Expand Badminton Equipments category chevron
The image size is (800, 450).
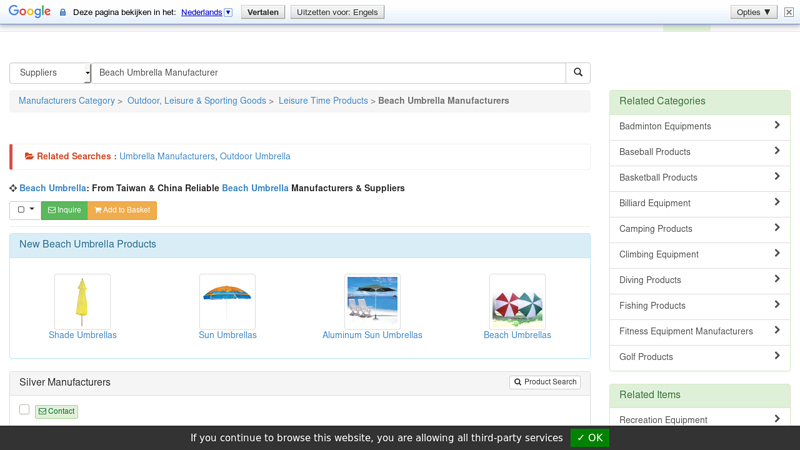[x=777, y=125]
